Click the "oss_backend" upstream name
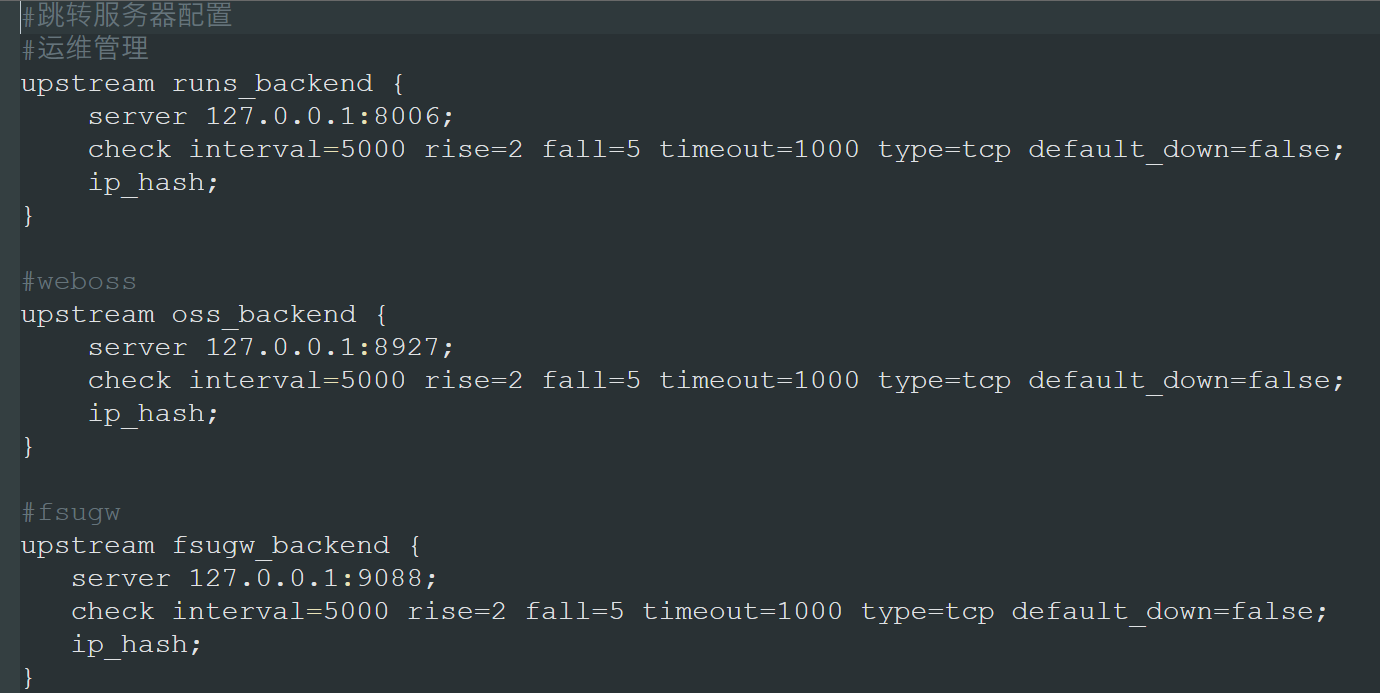Viewport: 1380px width, 693px height. click(x=264, y=314)
